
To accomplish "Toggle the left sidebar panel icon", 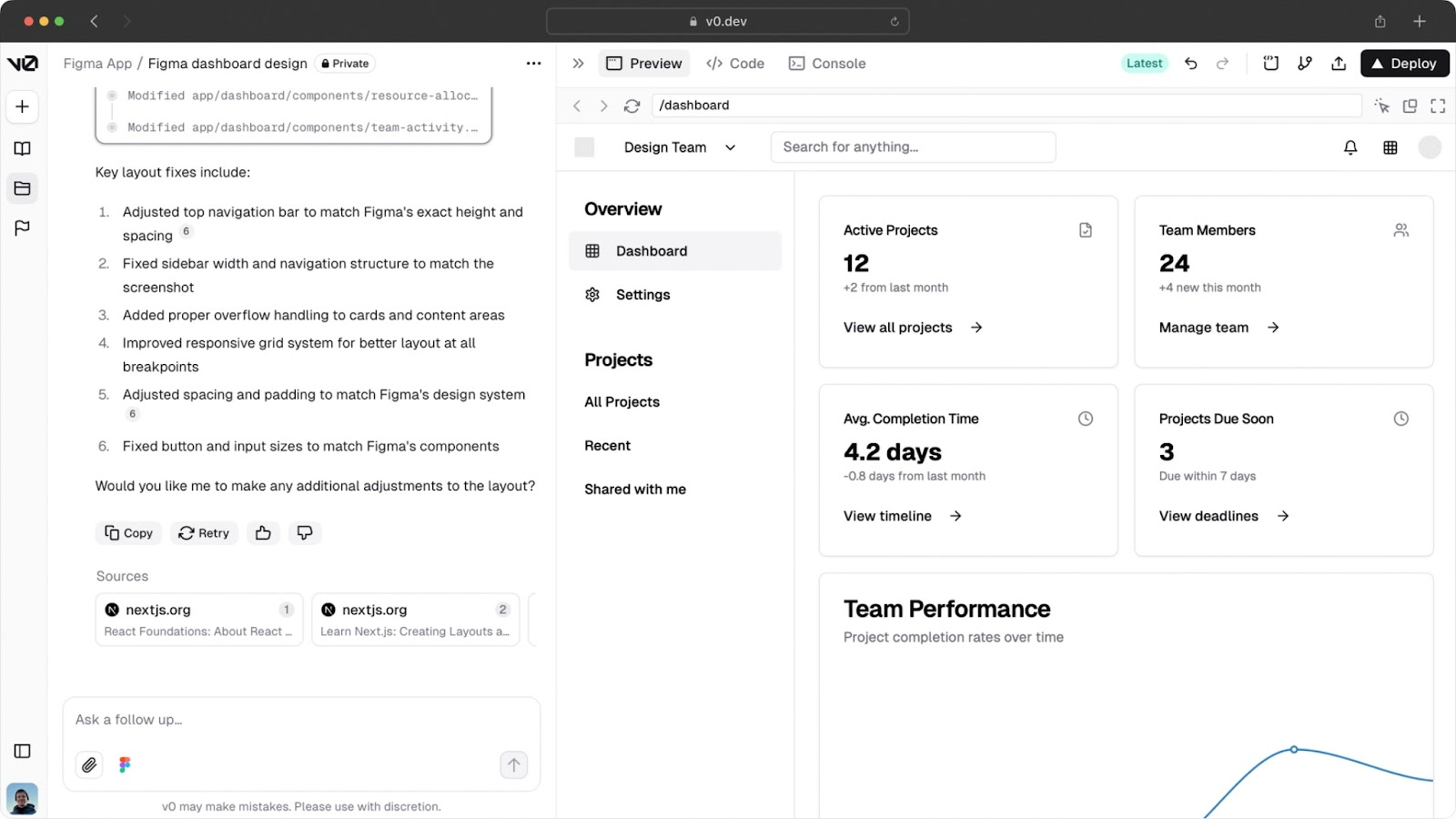I will 23,751.
